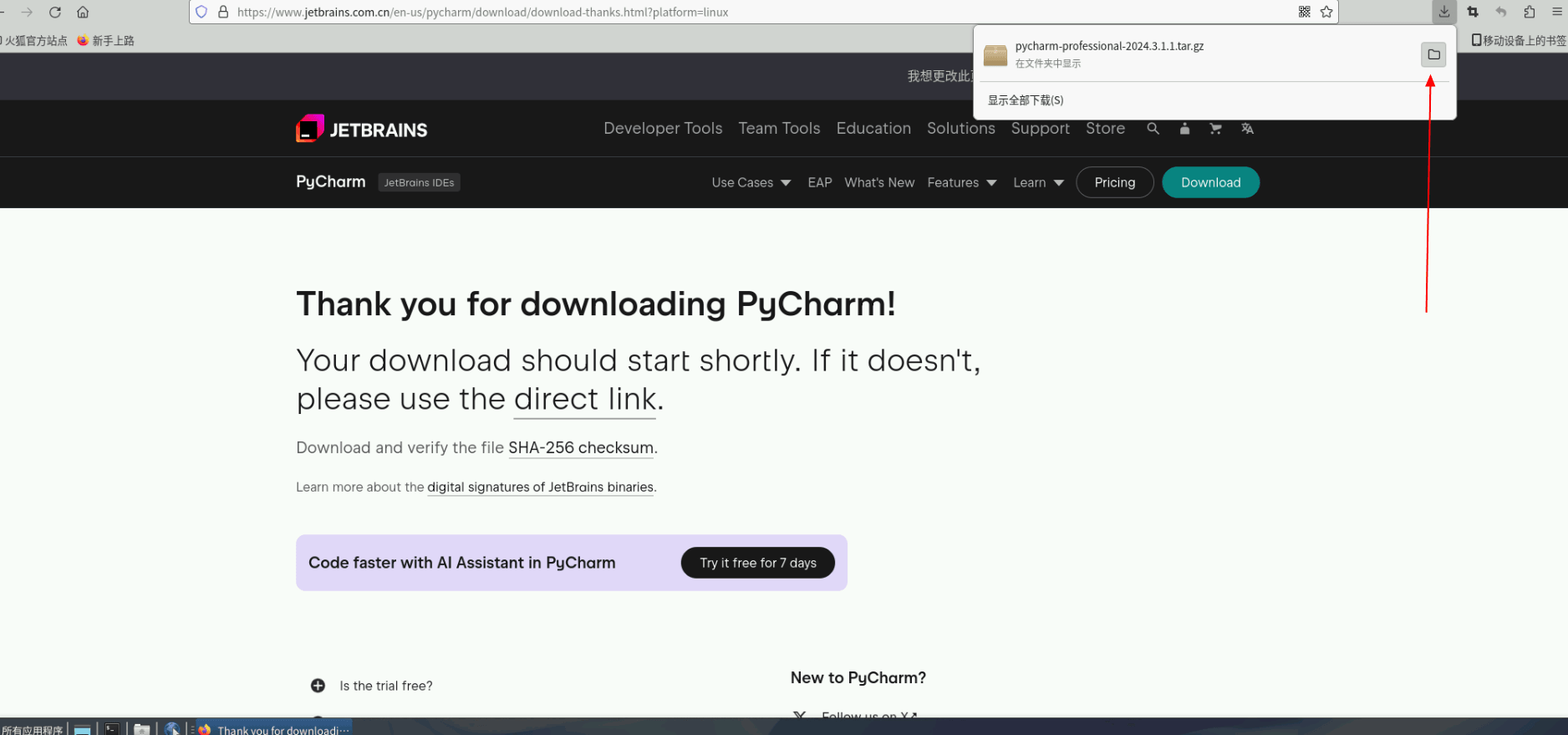Open containing folder for downloaded PyCharm file

coord(1433,54)
